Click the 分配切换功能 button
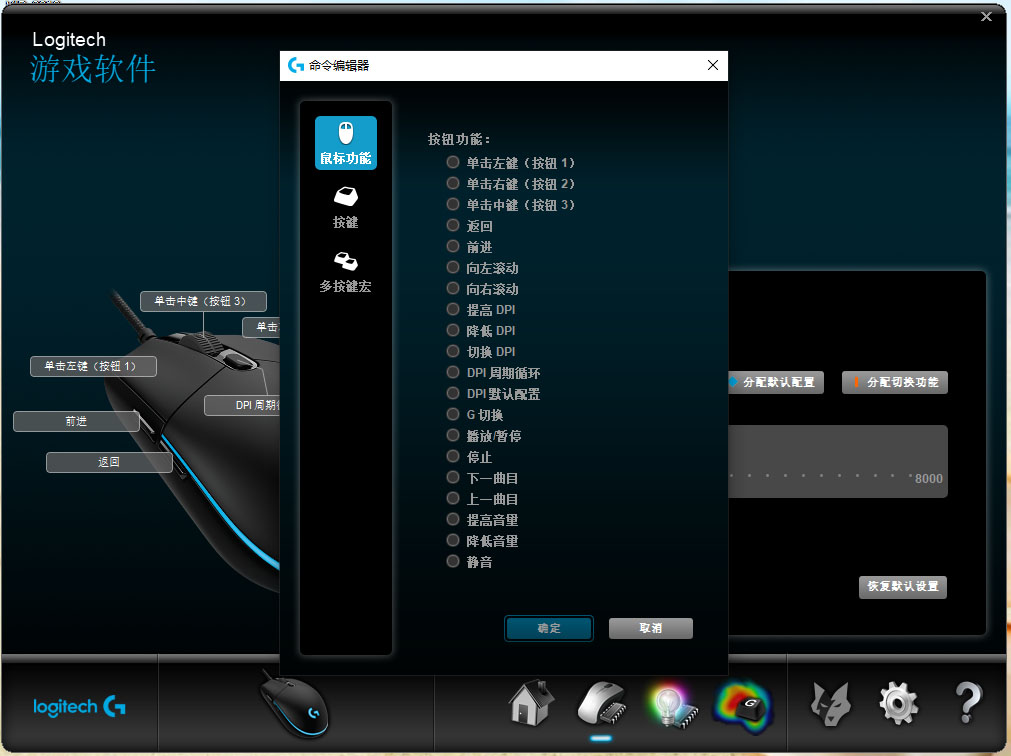Image resolution: width=1011 pixels, height=756 pixels. [895, 382]
